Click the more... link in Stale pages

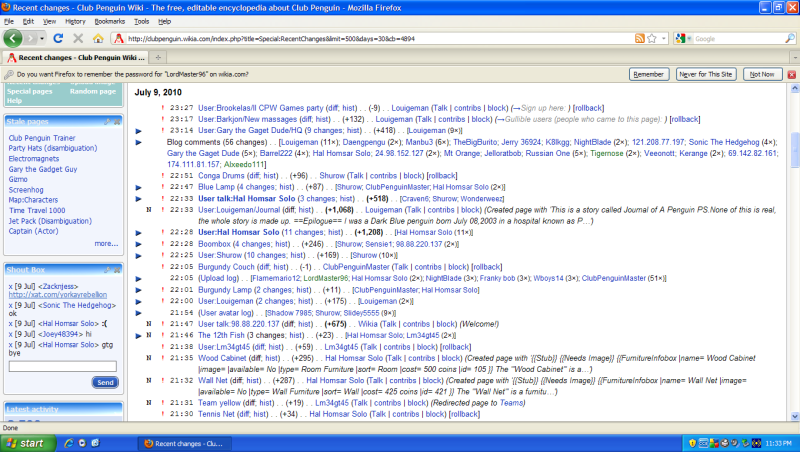pos(106,243)
